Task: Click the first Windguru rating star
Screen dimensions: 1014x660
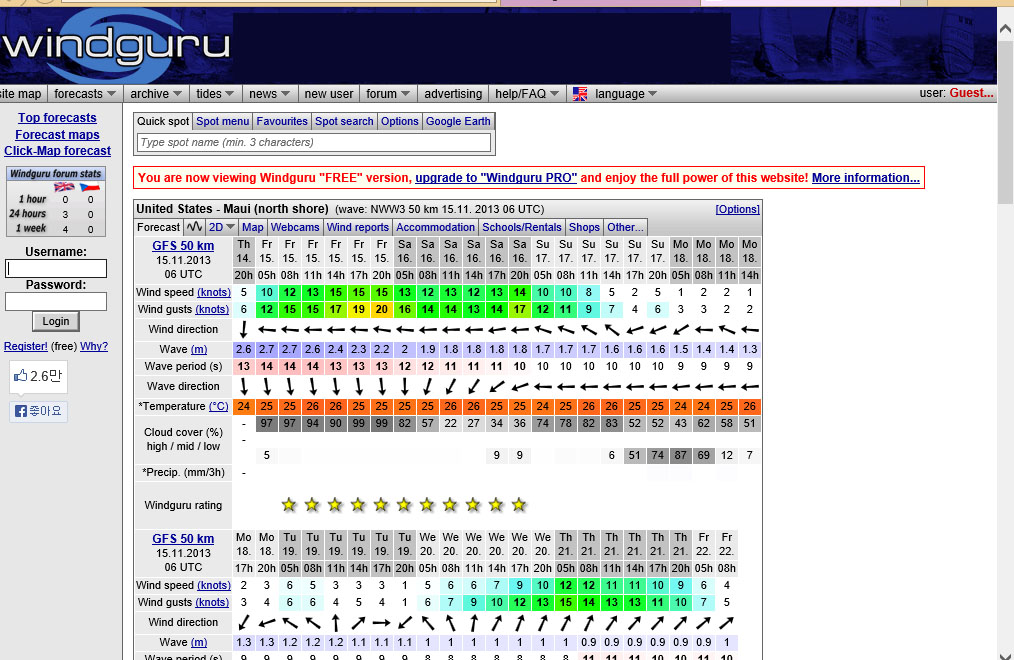Action: click(x=289, y=505)
